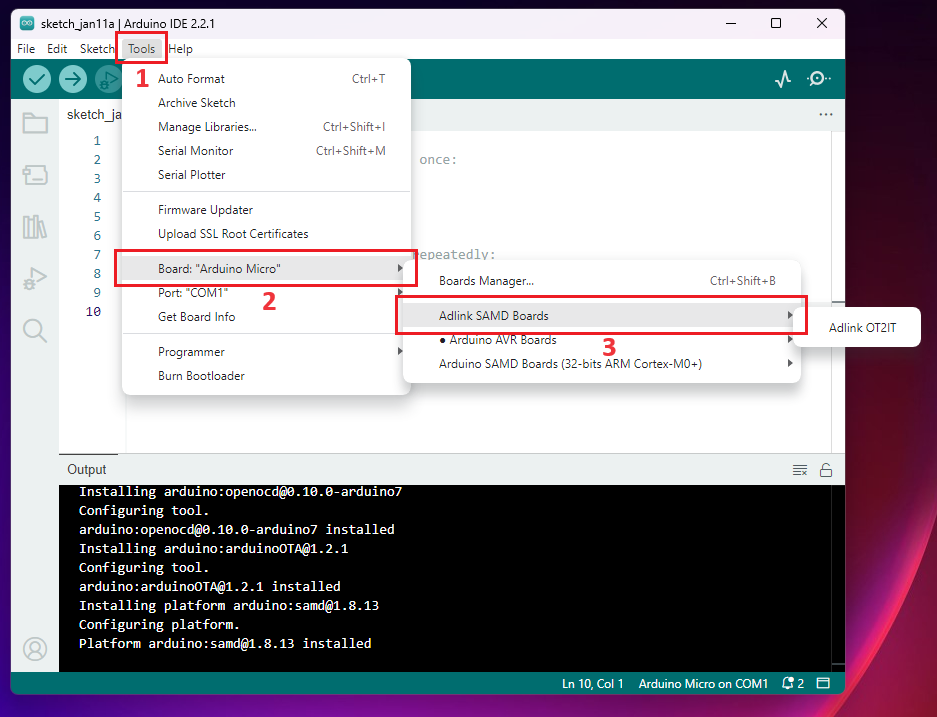Open the editor tab three-dots menu
937x717 pixels.
[x=825, y=115]
